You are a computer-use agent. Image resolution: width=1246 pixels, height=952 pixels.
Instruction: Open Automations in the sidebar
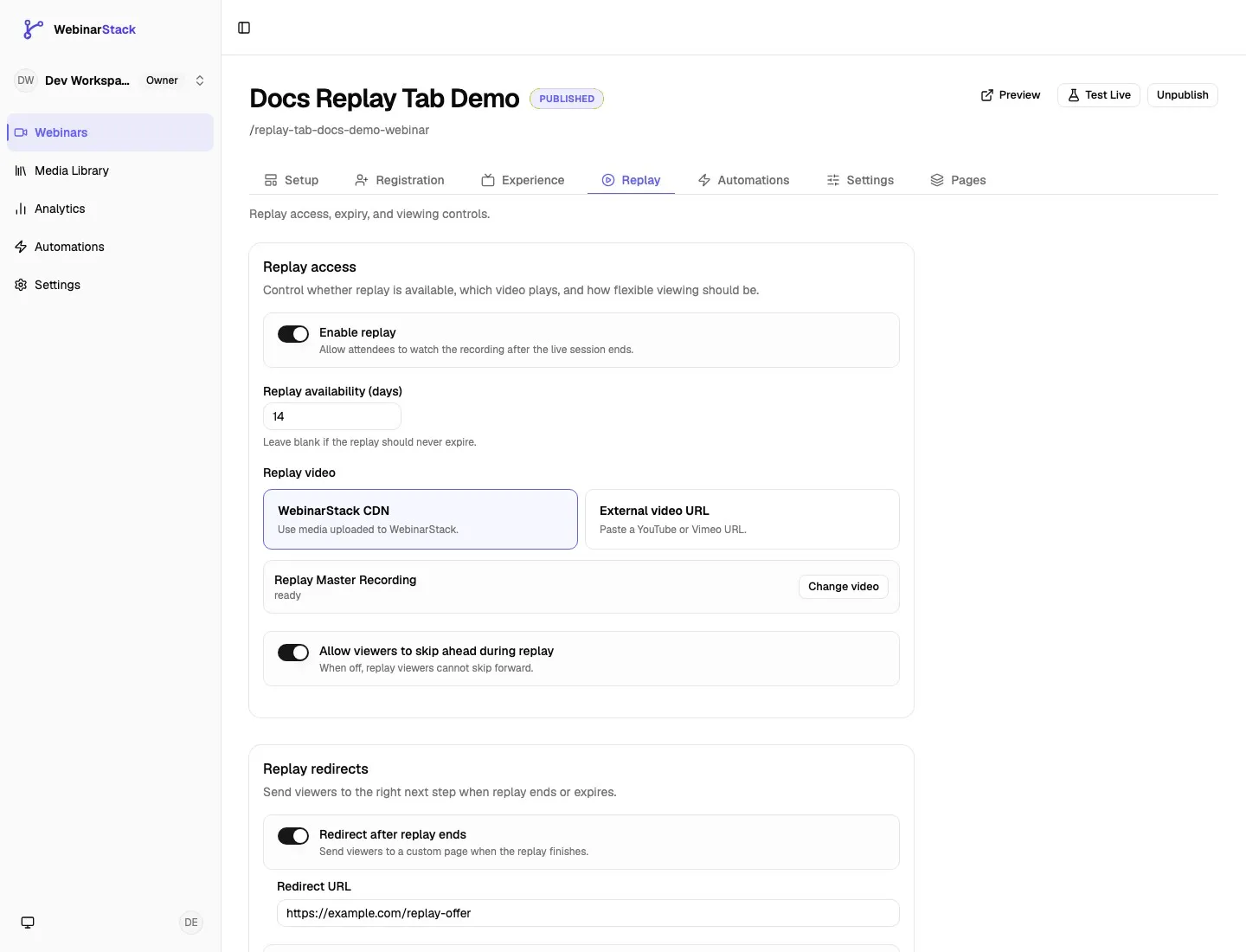(x=110, y=247)
